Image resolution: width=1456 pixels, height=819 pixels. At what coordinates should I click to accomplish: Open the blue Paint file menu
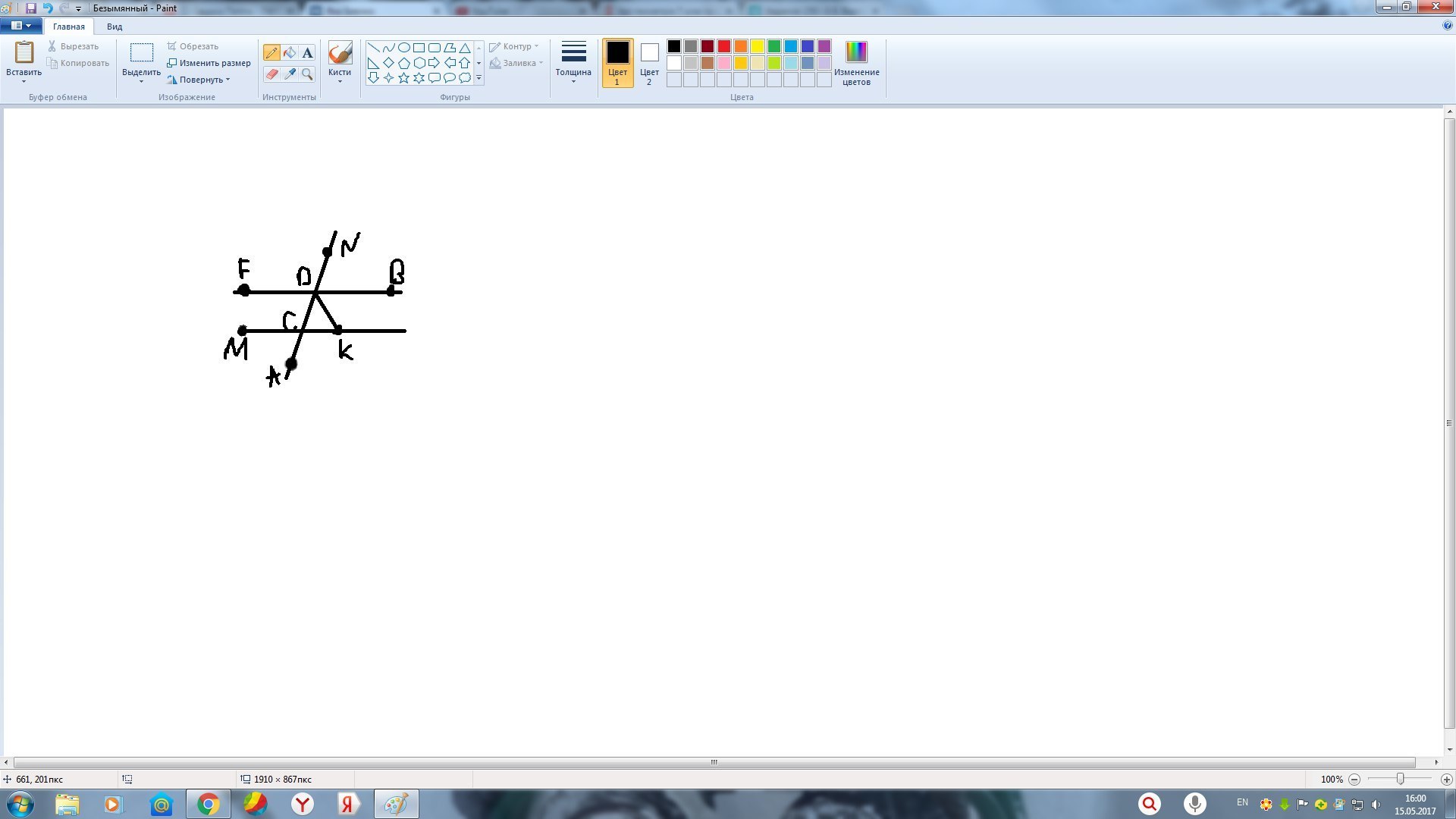(20, 26)
